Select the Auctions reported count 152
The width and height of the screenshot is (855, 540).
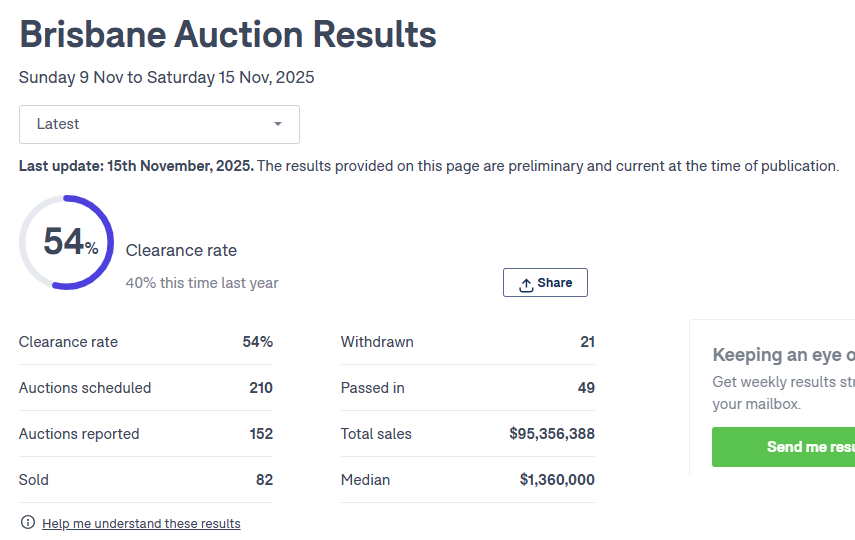click(261, 434)
